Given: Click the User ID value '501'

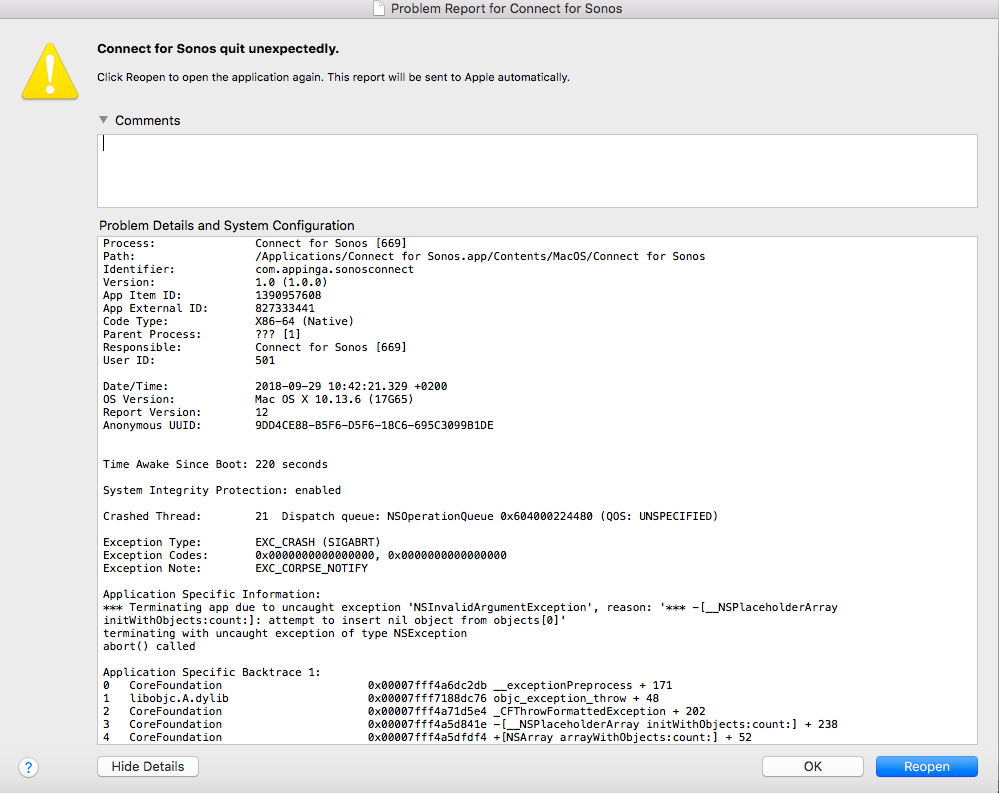Looking at the screenshot, I should [x=265, y=360].
